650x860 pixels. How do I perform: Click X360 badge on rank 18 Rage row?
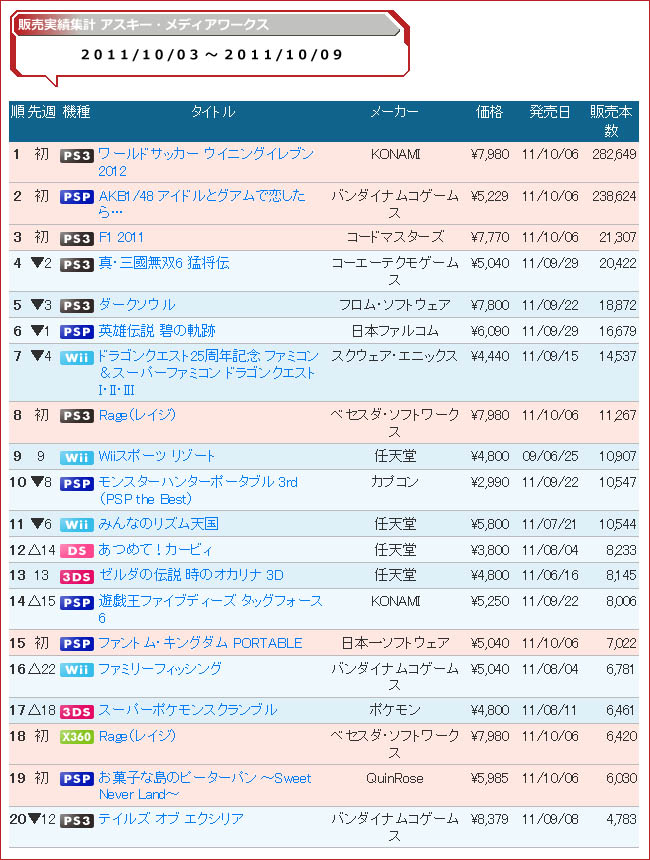pyautogui.click(x=77, y=737)
